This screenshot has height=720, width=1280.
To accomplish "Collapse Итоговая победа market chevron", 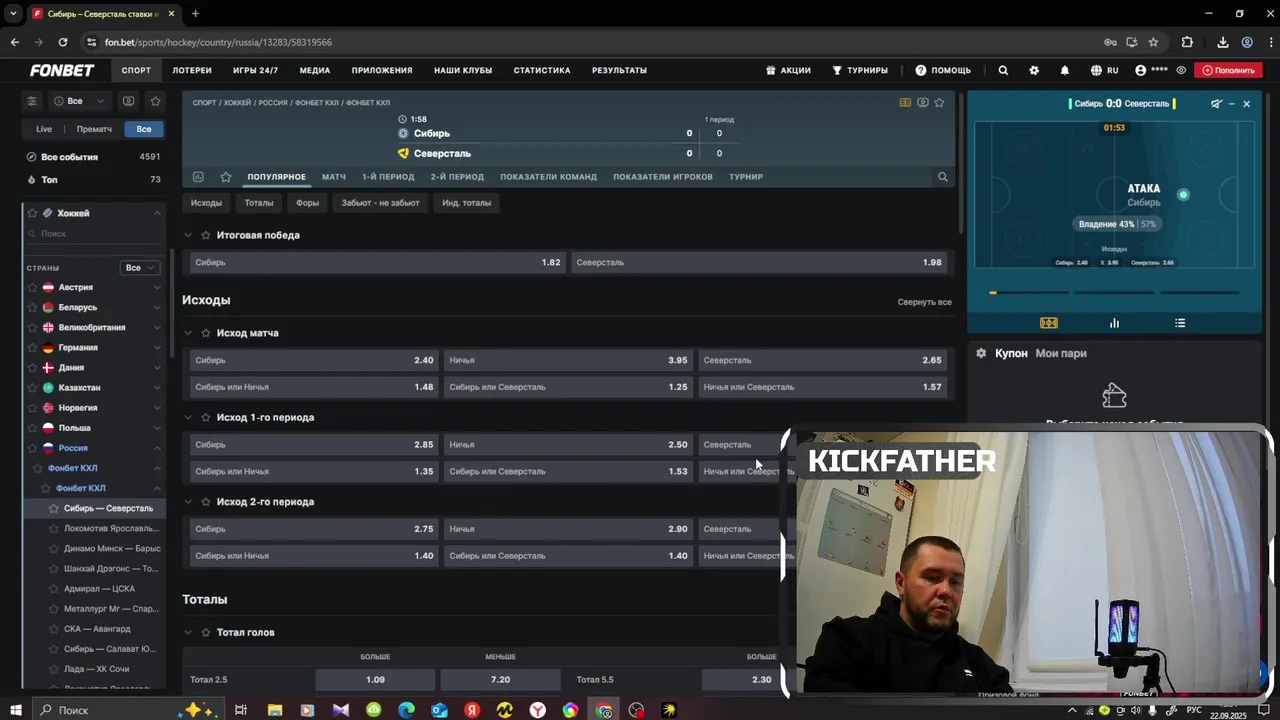I will [x=188, y=235].
